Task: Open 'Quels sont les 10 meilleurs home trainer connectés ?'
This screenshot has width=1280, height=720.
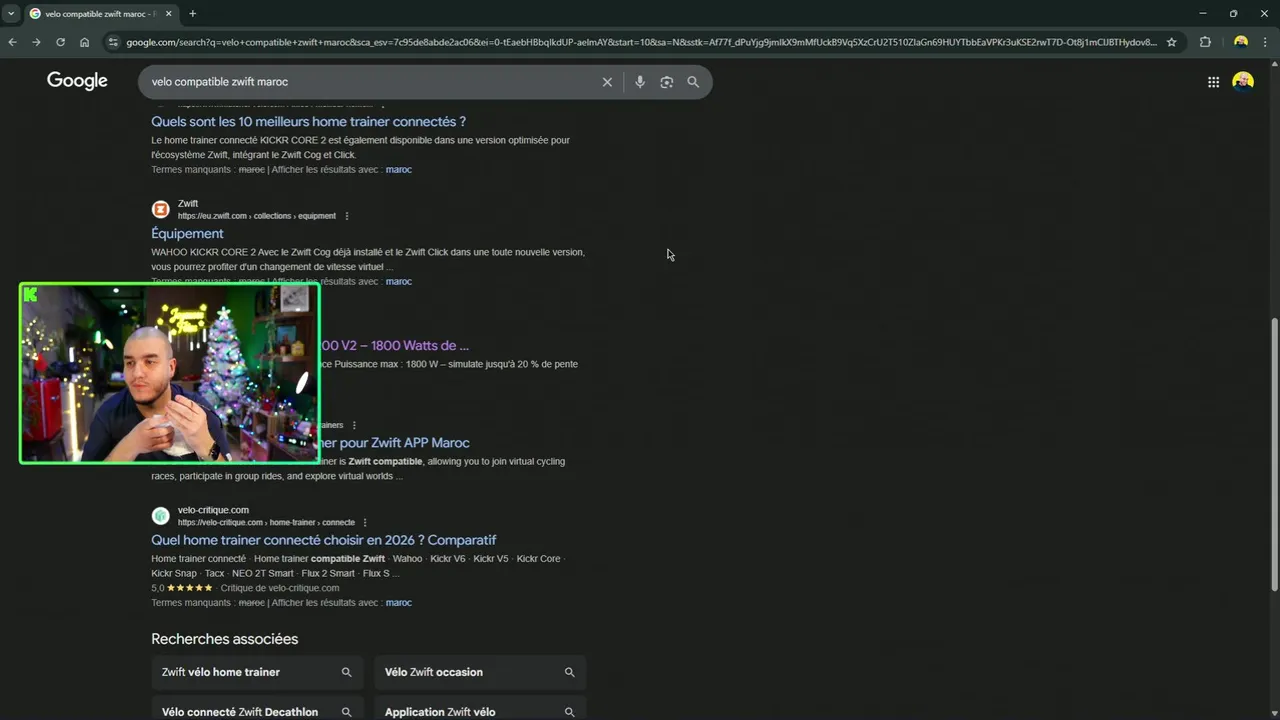Action: point(308,121)
